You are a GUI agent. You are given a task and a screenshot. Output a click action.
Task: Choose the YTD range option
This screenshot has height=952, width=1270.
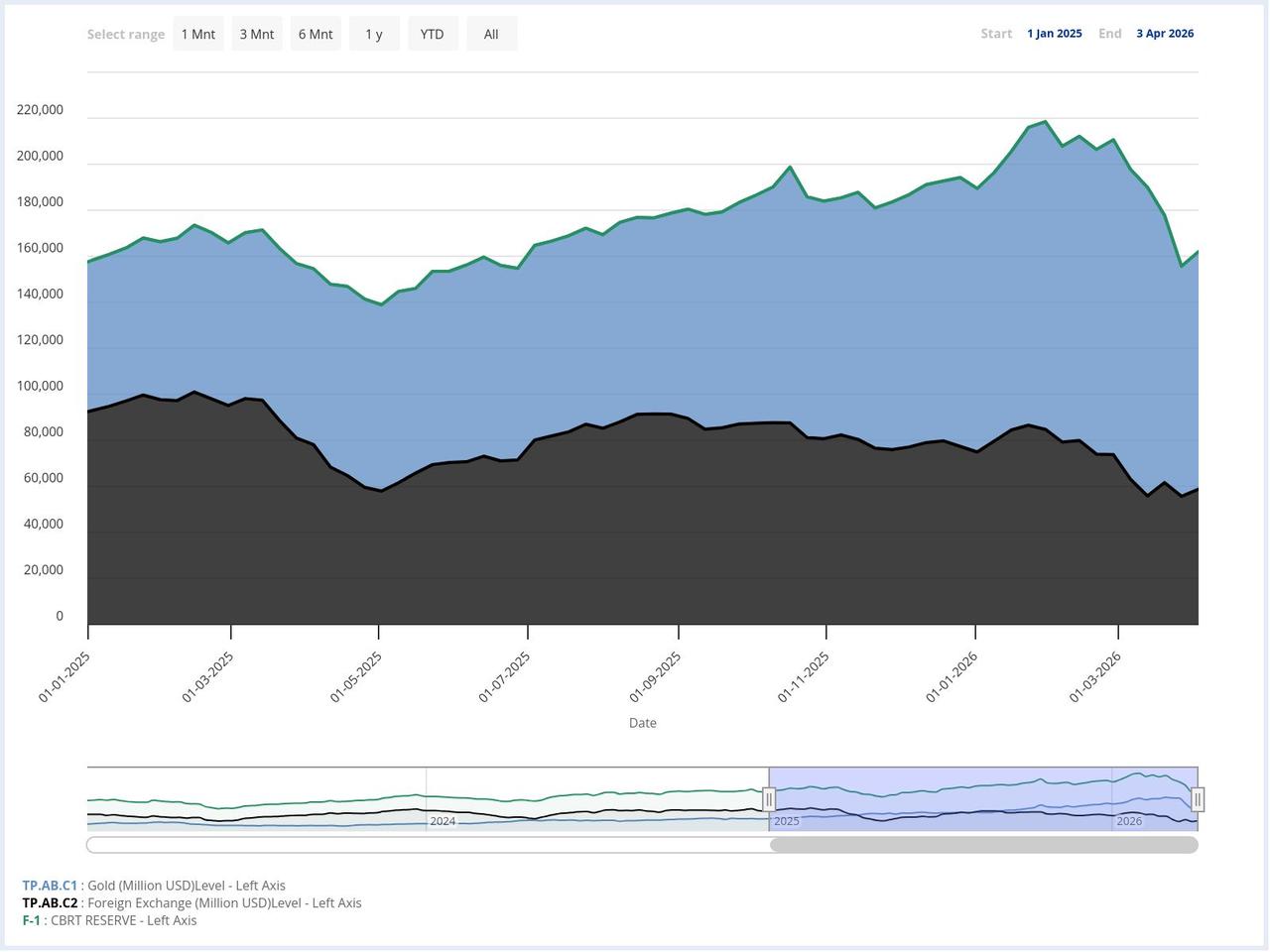(x=432, y=33)
